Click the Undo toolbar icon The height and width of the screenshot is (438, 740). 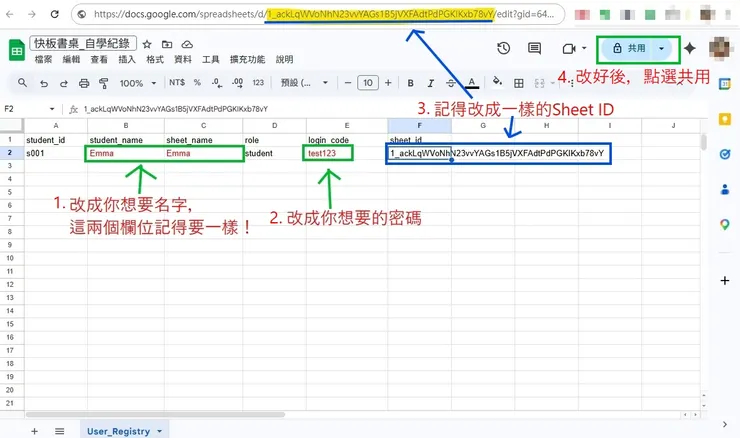44,84
